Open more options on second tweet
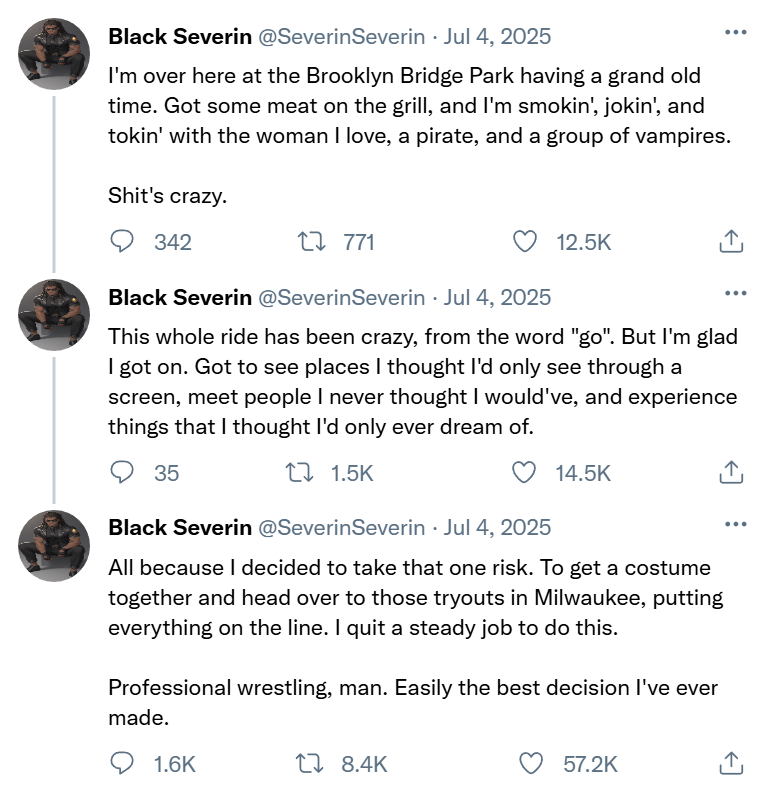Screen dimensions: 768x795 point(735,294)
